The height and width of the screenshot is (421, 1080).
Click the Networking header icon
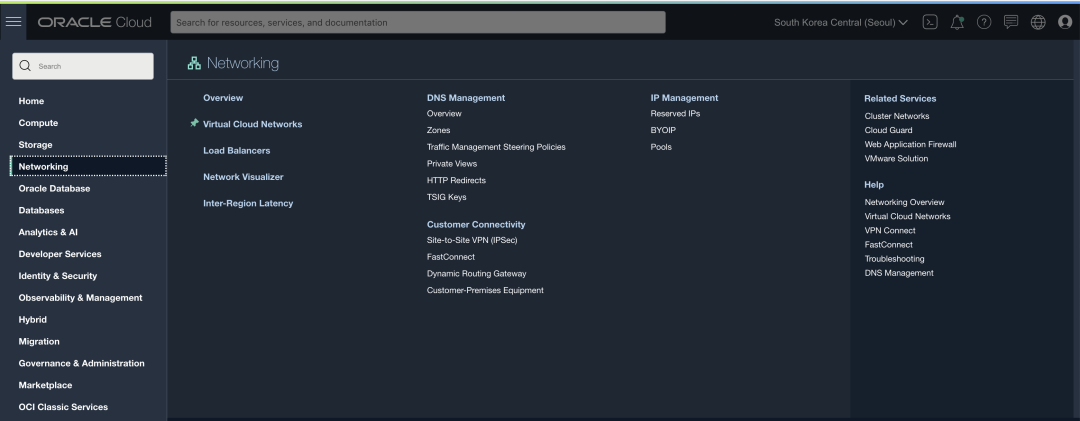tap(194, 63)
